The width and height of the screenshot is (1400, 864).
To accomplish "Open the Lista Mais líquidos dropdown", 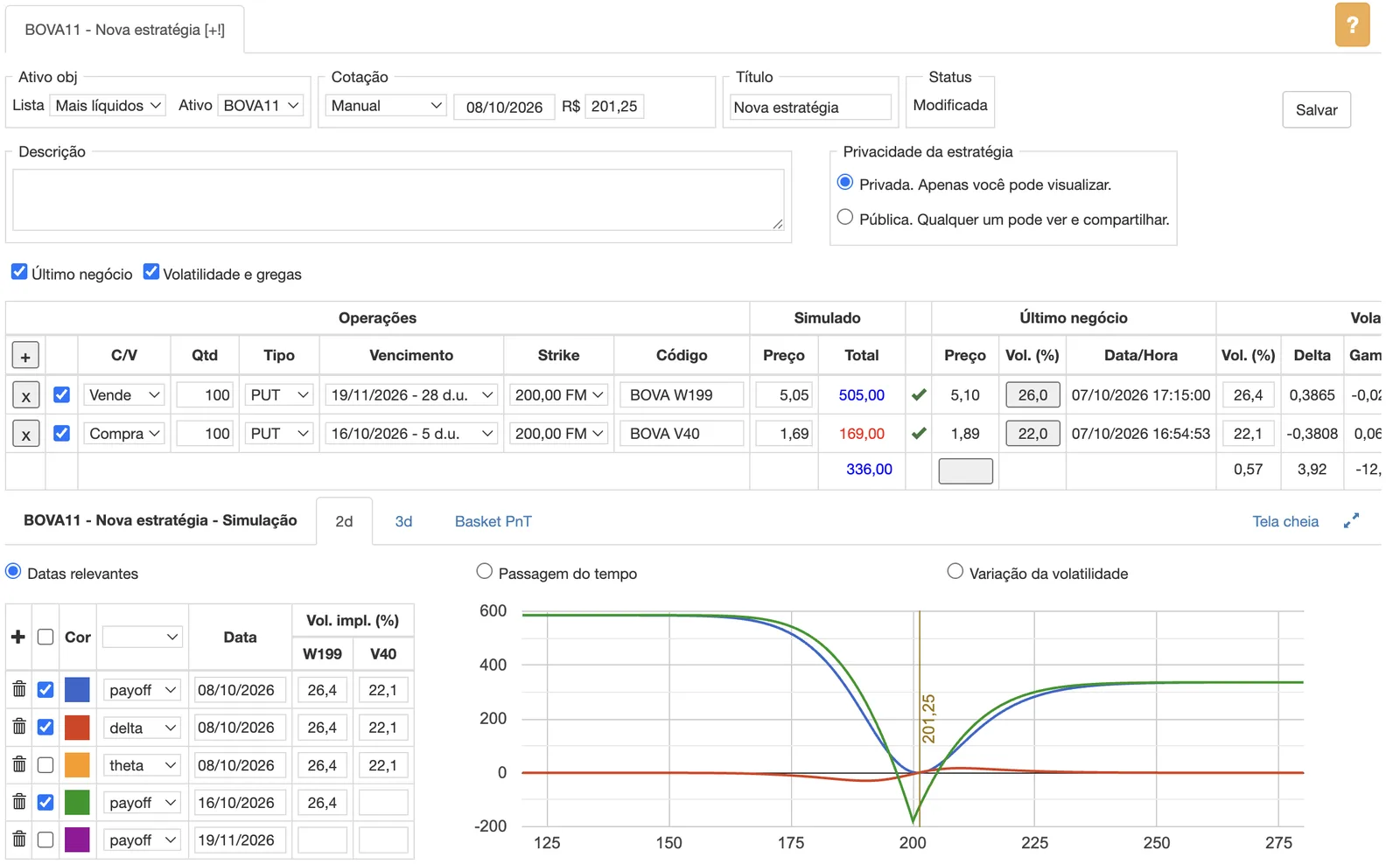I will pos(108,106).
